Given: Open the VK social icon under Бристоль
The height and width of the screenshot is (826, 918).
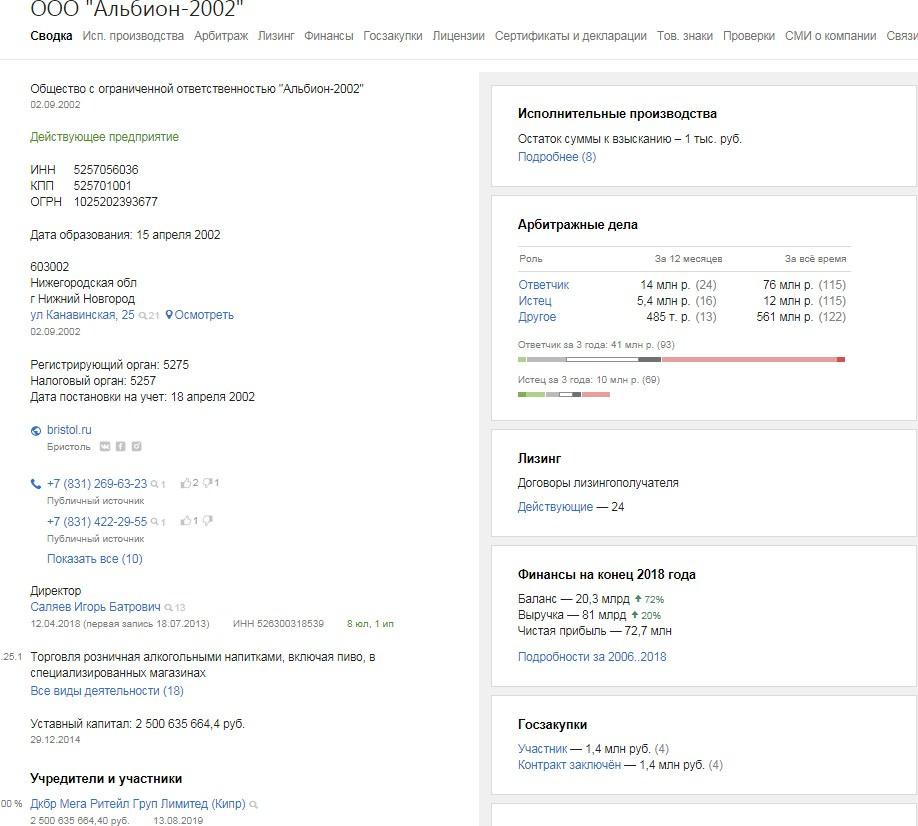Looking at the screenshot, I should pos(105,447).
